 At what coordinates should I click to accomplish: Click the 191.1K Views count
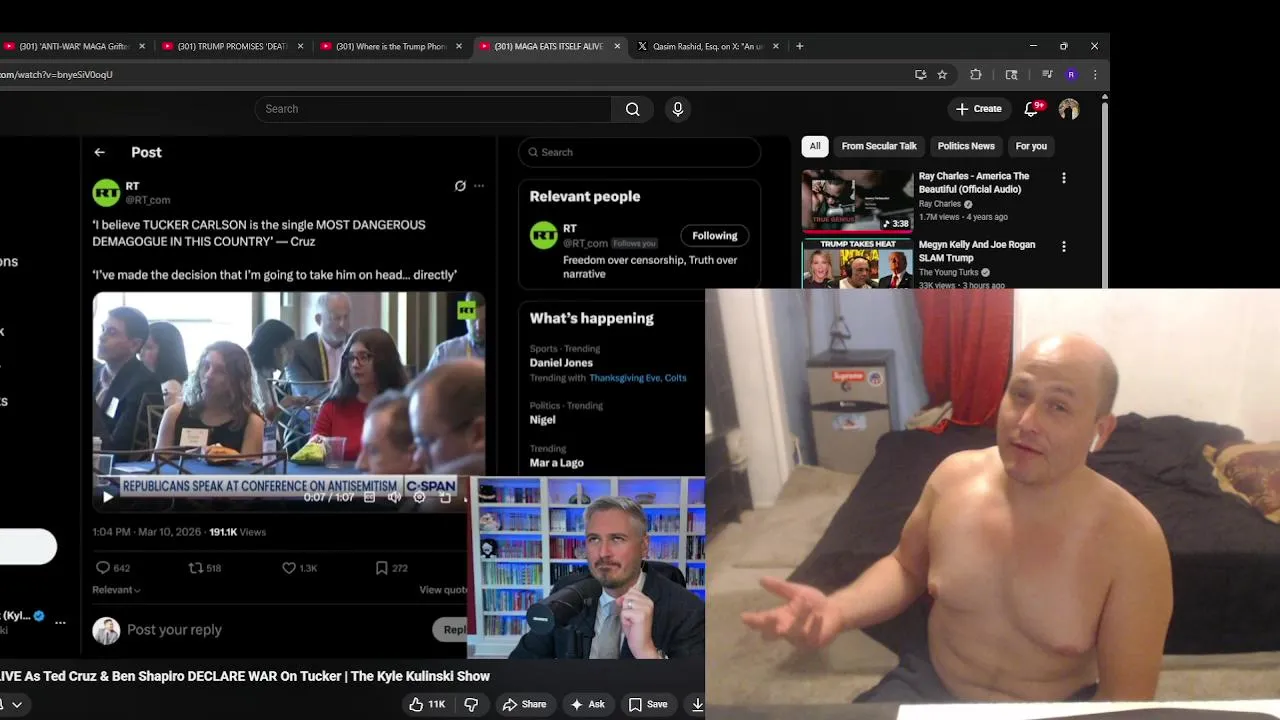[237, 532]
